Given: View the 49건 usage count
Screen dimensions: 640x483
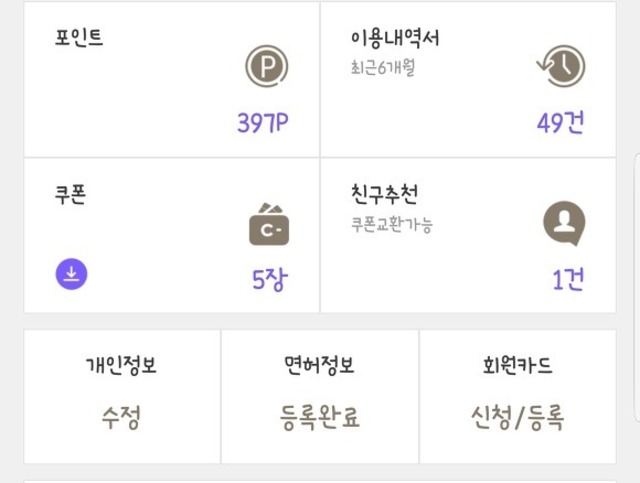Looking at the screenshot, I should pos(560,124).
